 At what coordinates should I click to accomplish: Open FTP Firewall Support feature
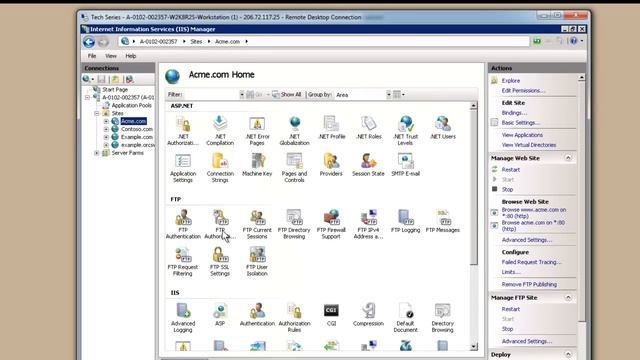coord(331,224)
